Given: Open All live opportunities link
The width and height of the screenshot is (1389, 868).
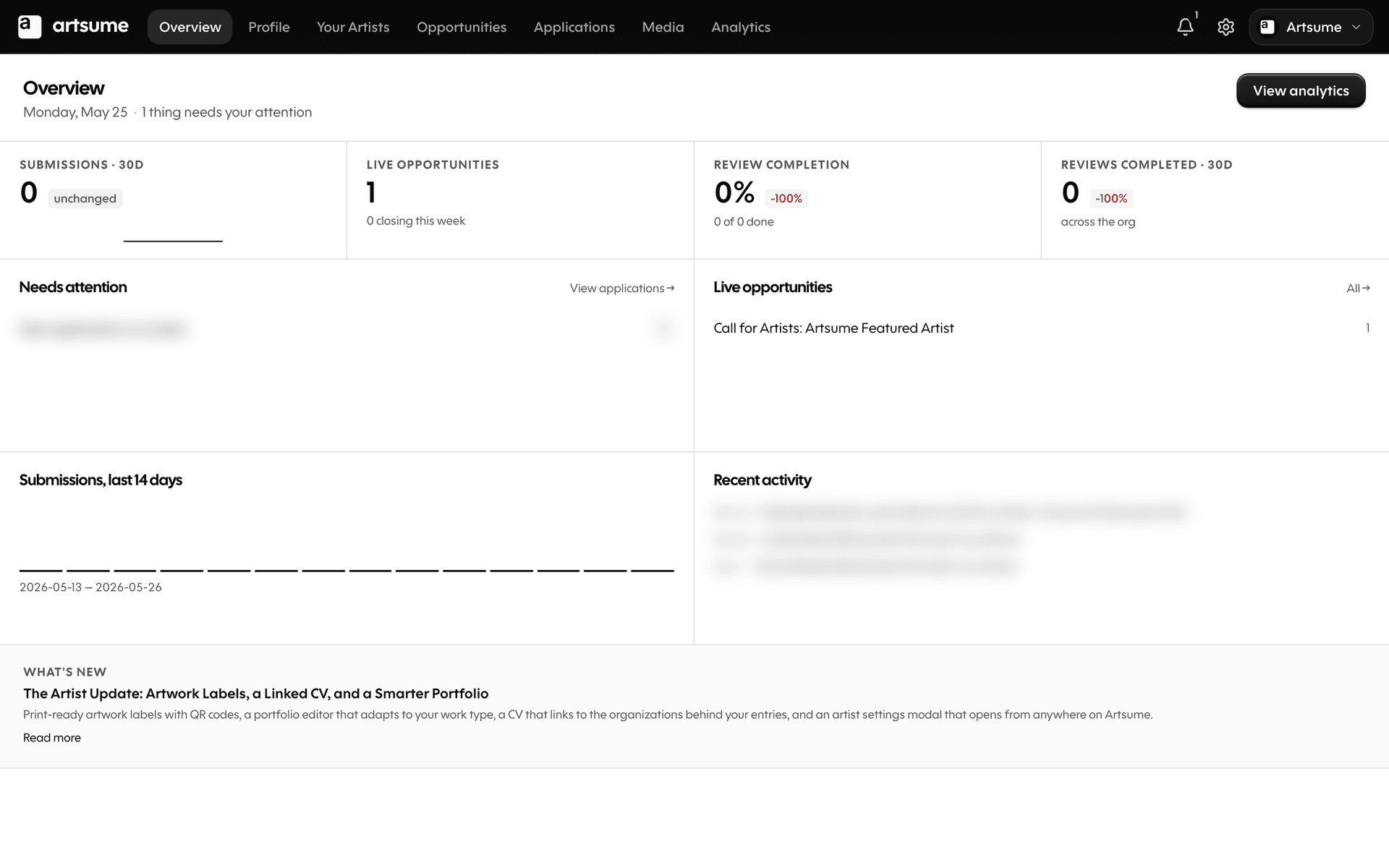Looking at the screenshot, I should point(1358,288).
